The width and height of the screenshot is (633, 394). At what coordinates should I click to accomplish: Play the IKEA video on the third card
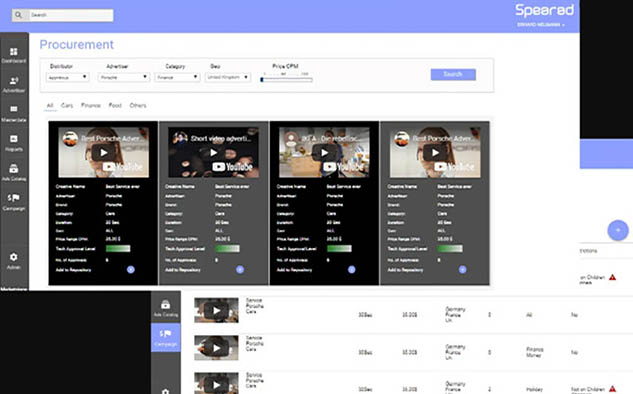tap(324, 153)
